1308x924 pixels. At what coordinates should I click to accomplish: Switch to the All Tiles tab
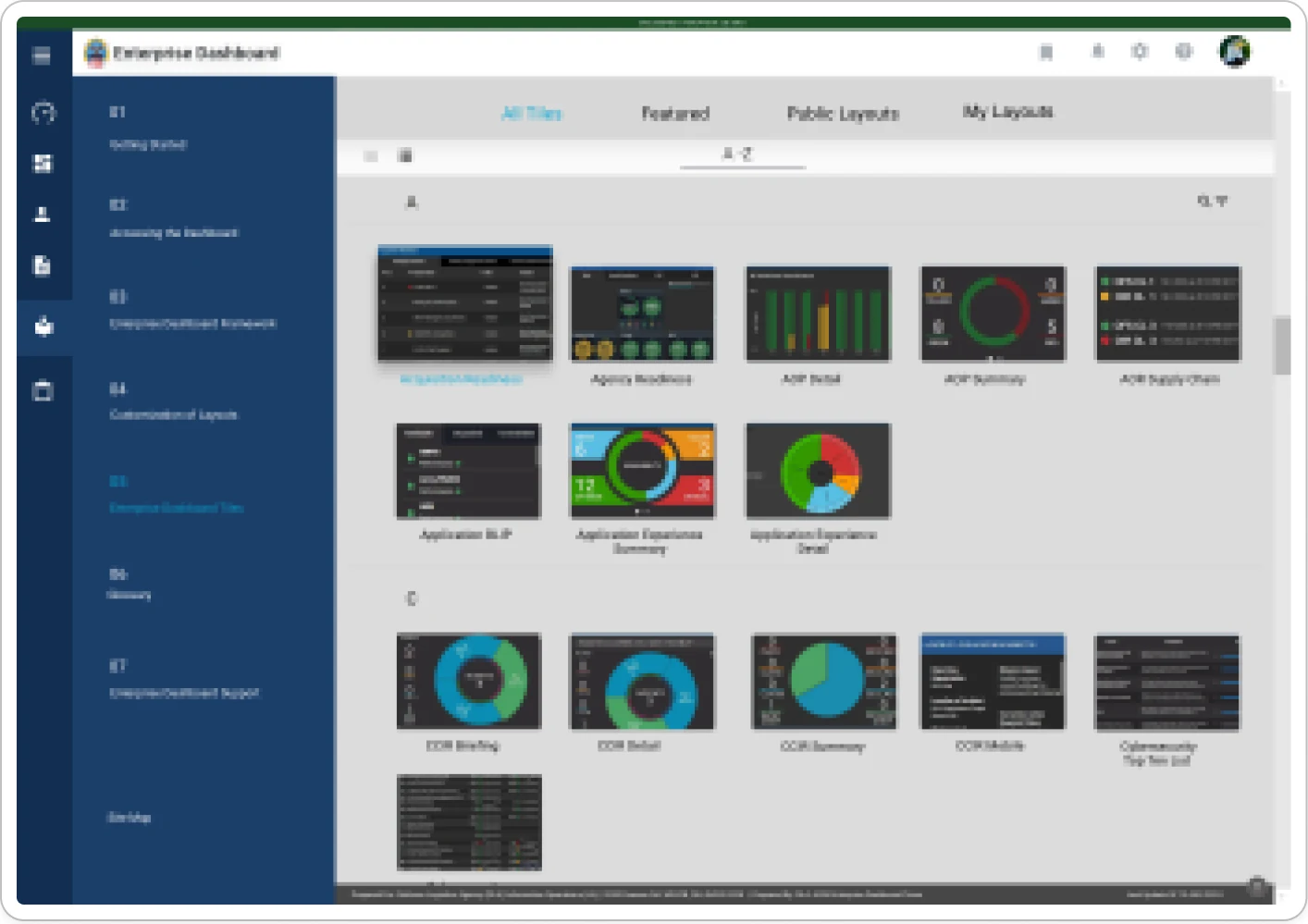tap(532, 113)
